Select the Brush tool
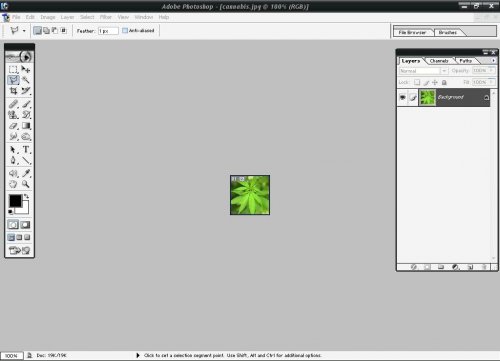This screenshot has height=361, width=500. point(26,104)
